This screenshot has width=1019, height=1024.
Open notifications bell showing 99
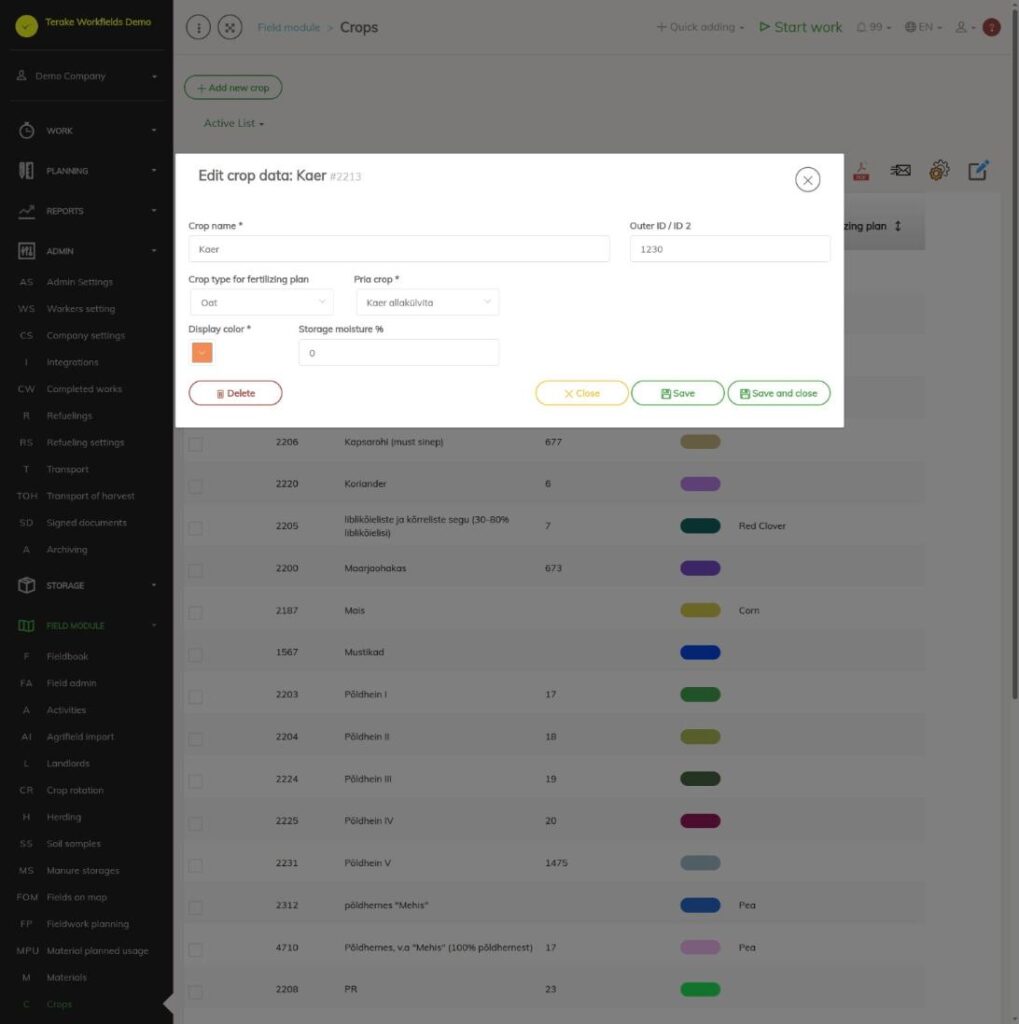point(873,27)
